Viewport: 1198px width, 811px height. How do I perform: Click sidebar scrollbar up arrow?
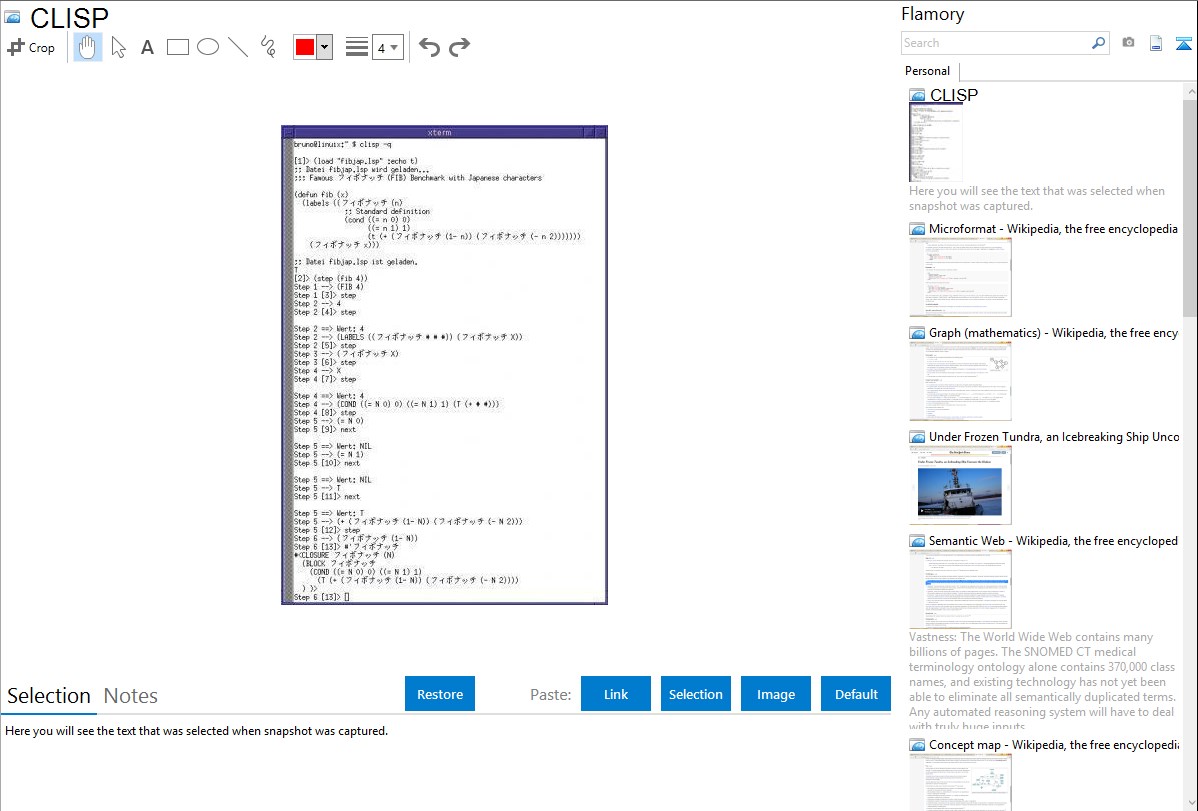[x=1190, y=91]
